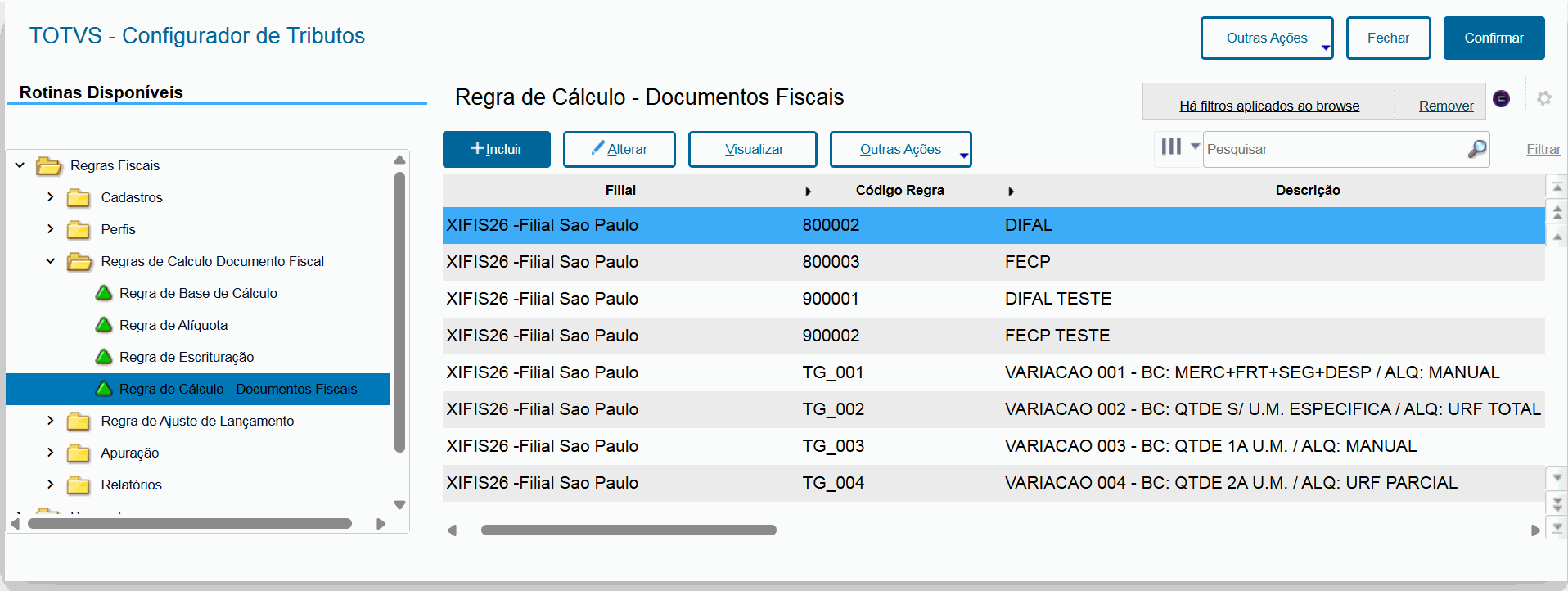Open the top Outras Ações dropdown

pos(1266,38)
